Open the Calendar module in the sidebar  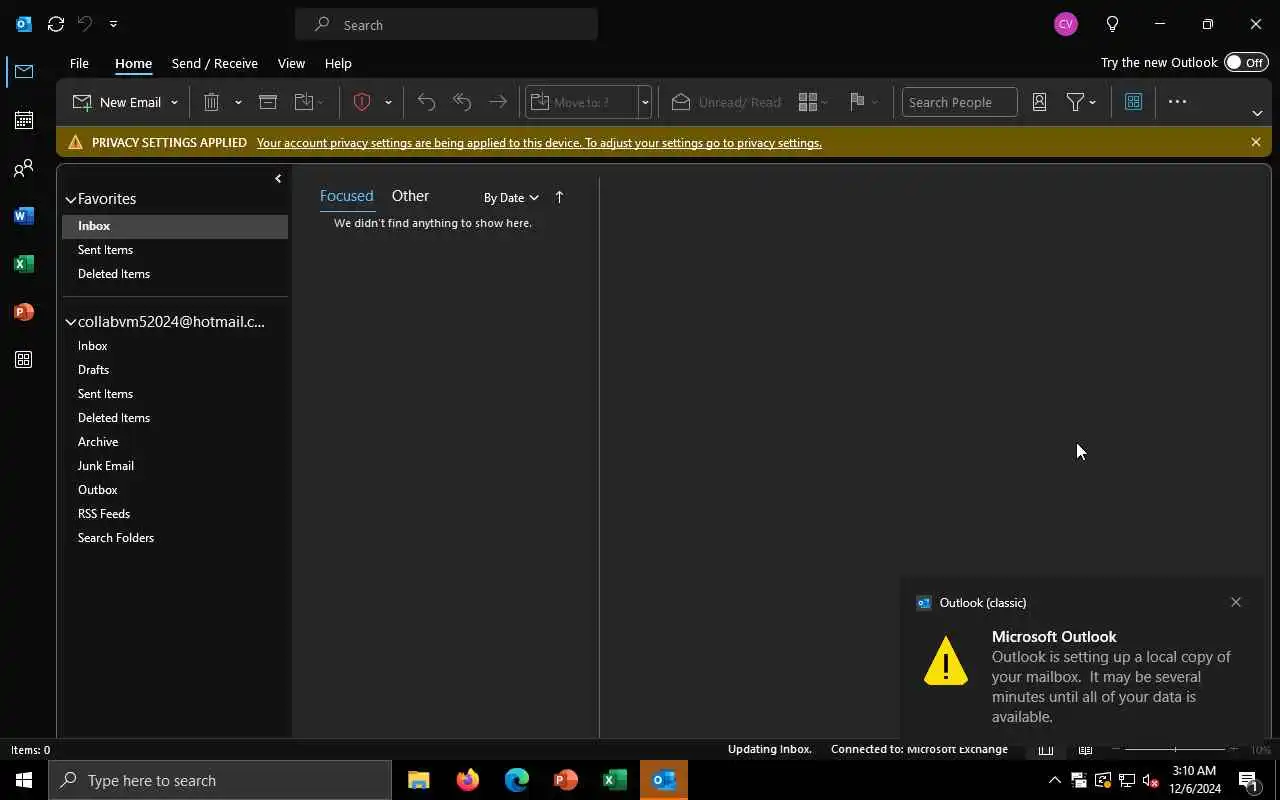click(x=24, y=120)
